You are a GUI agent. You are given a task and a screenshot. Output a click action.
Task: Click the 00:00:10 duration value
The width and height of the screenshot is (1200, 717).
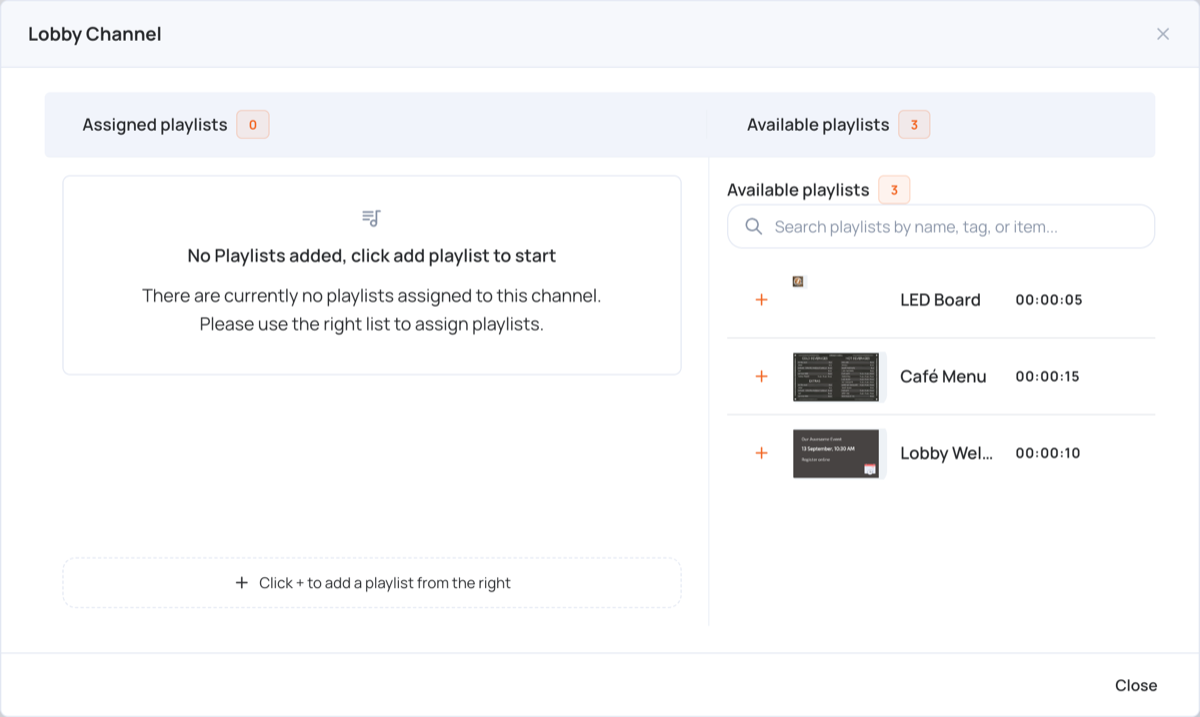pyautogui.click(x=1049, y=453)
